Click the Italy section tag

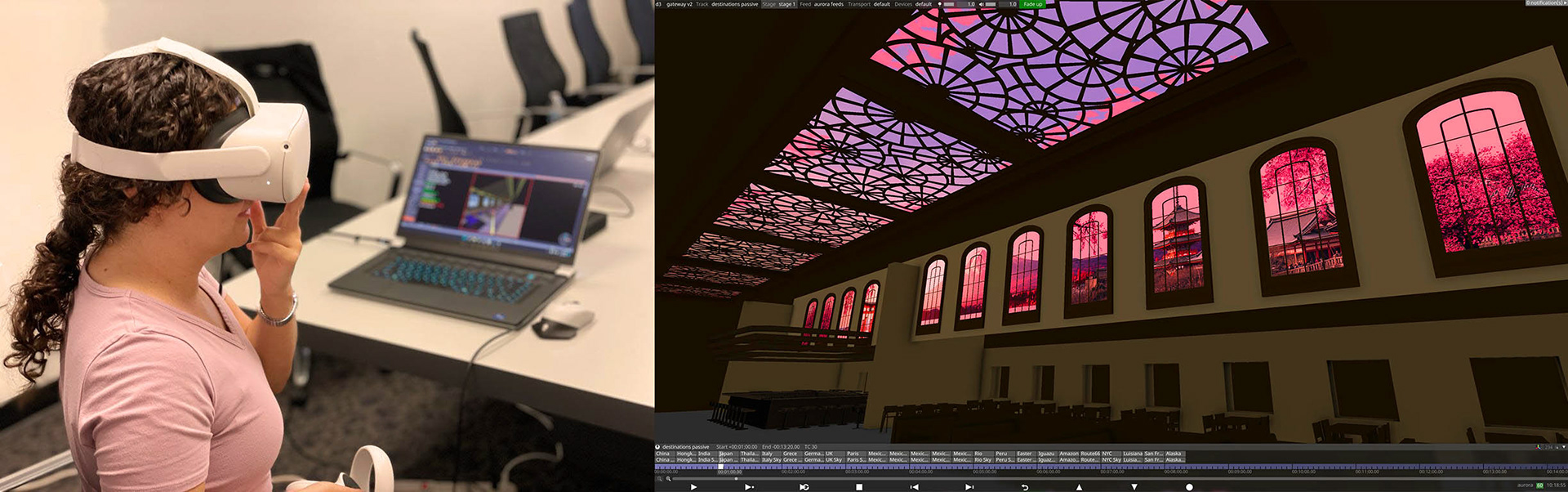pos(771,454)
